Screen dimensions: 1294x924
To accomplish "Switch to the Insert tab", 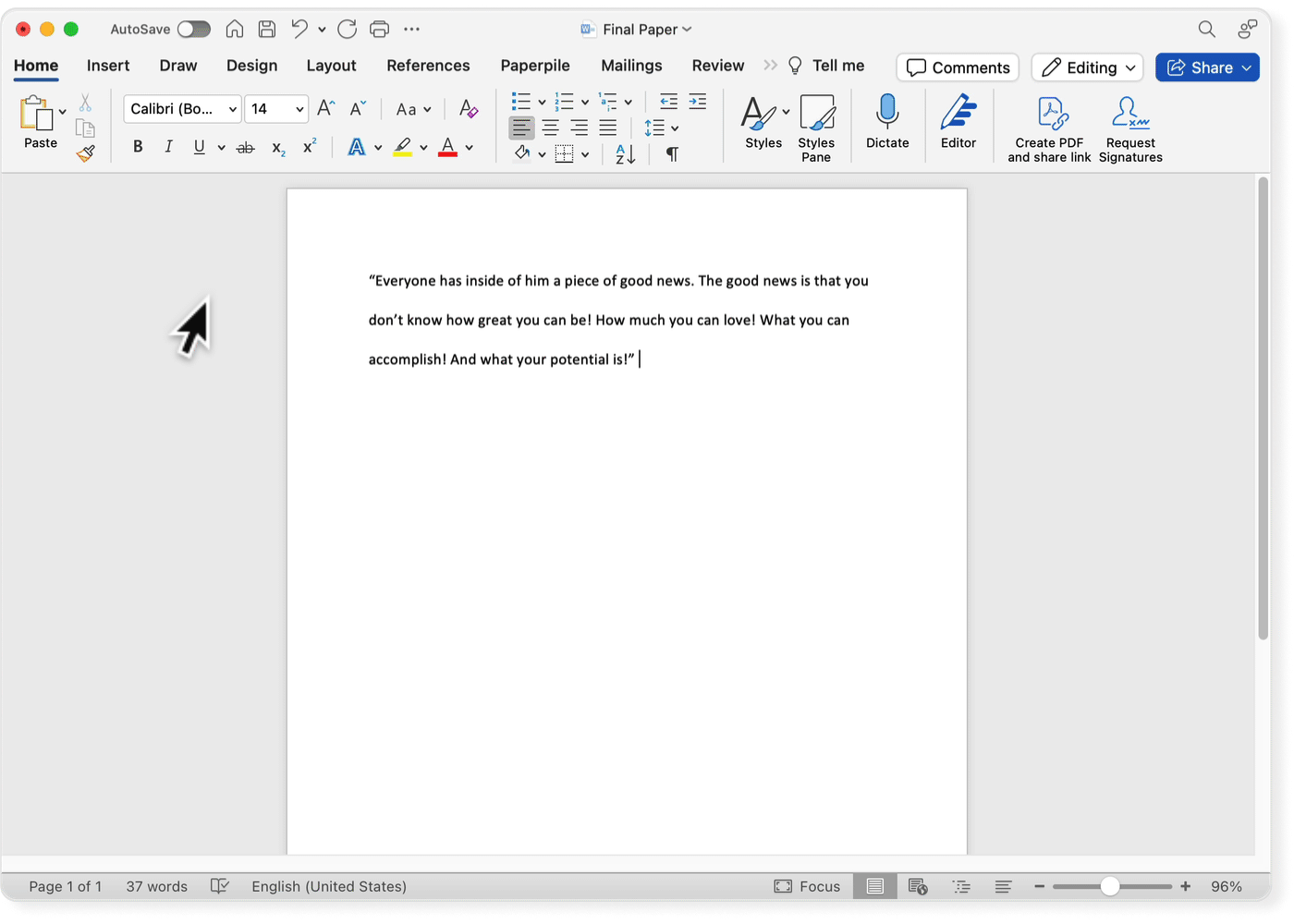I will tap(108, 66).
